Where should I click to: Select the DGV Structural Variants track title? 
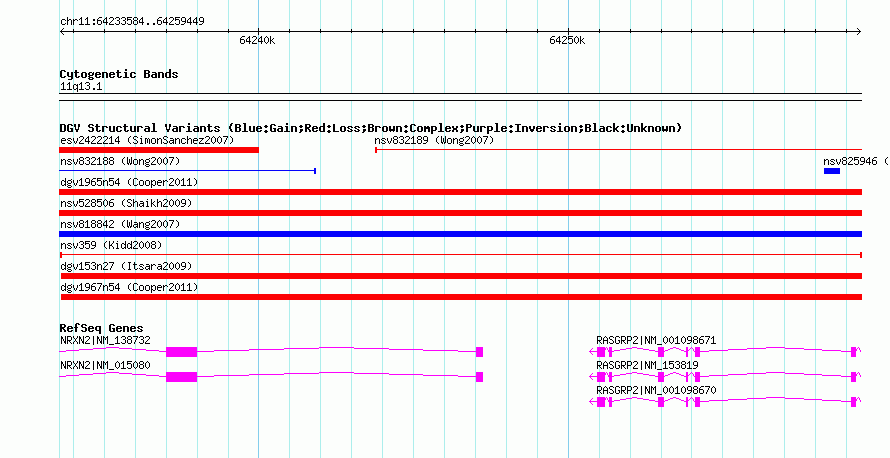tap(371, 128)
